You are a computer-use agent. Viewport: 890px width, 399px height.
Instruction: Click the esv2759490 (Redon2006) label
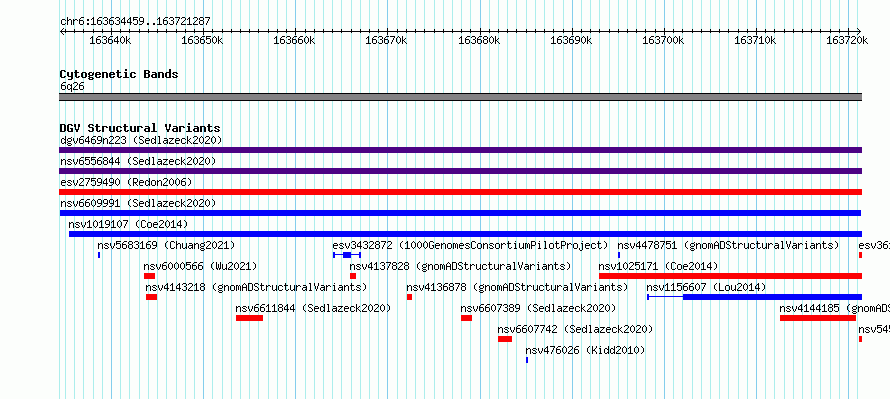126,182
